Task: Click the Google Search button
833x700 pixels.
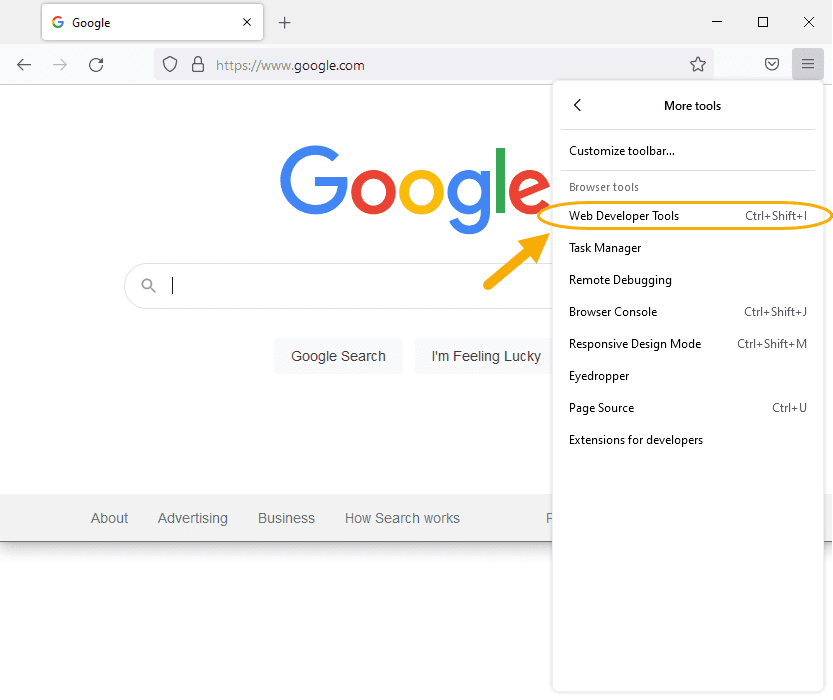Action: [338, 356]
